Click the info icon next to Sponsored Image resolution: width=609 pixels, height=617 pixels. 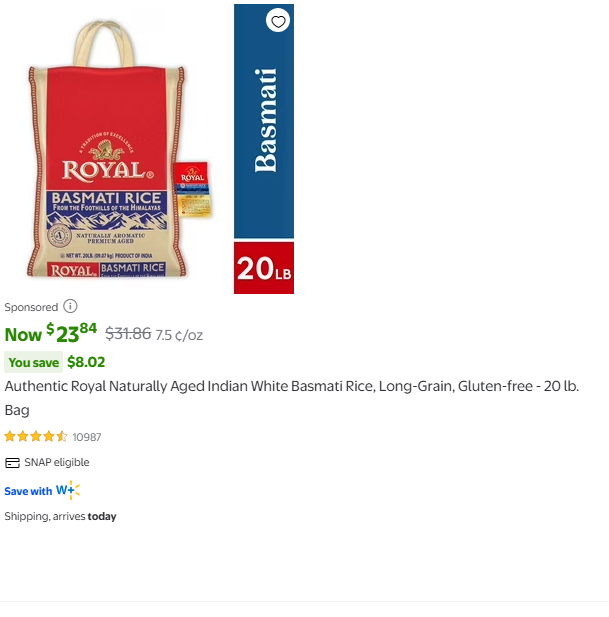[70, 306]
